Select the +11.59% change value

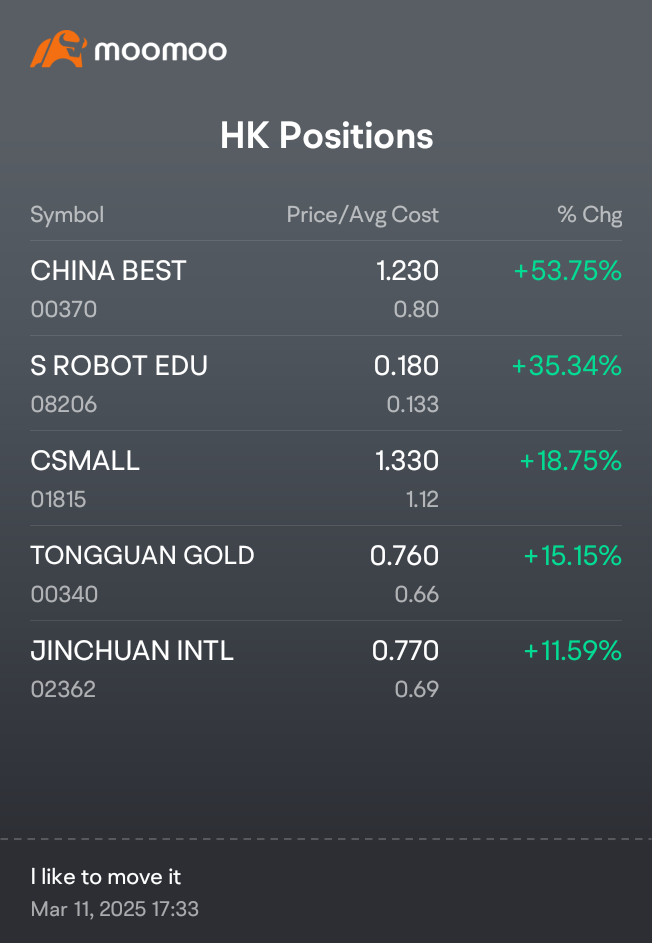pyautogui.click(x=573, y=651)
